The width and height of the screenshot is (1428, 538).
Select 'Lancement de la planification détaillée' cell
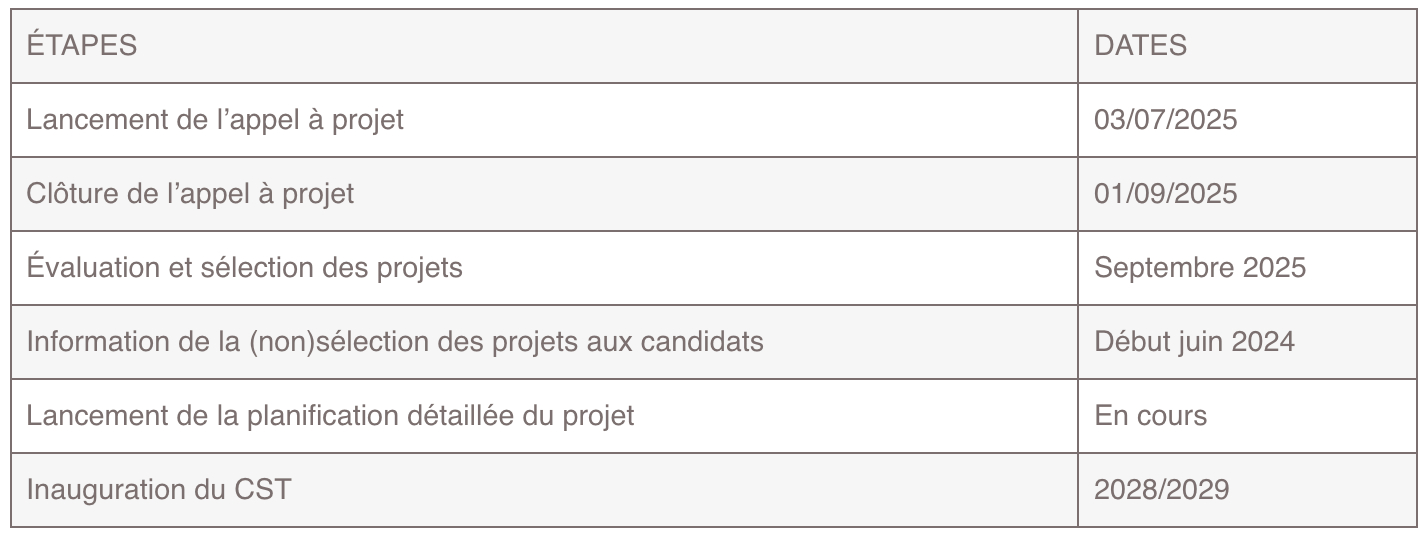pyautogui.click(x=330, y=416)
